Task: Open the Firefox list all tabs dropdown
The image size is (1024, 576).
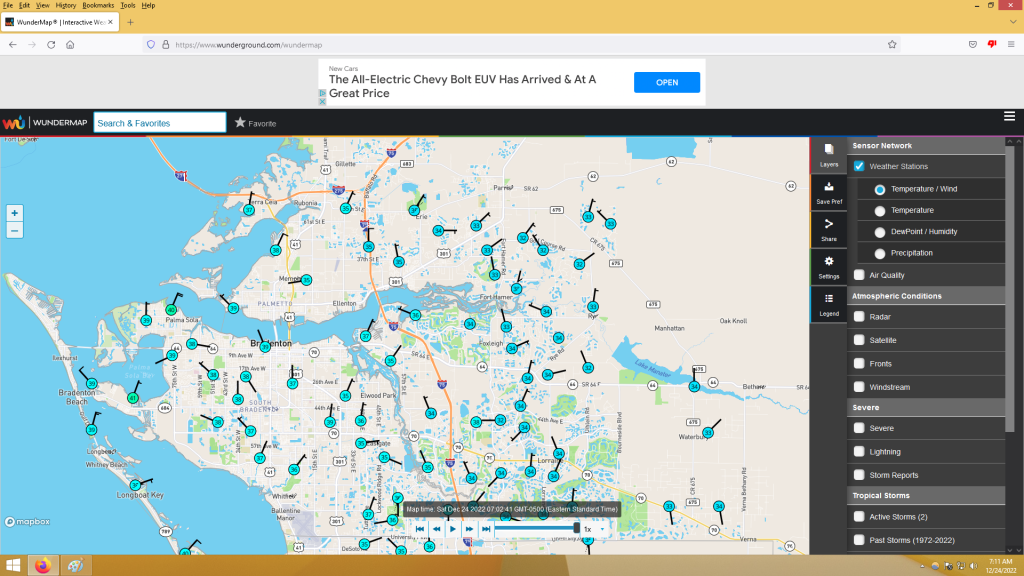Action: 1013,22
